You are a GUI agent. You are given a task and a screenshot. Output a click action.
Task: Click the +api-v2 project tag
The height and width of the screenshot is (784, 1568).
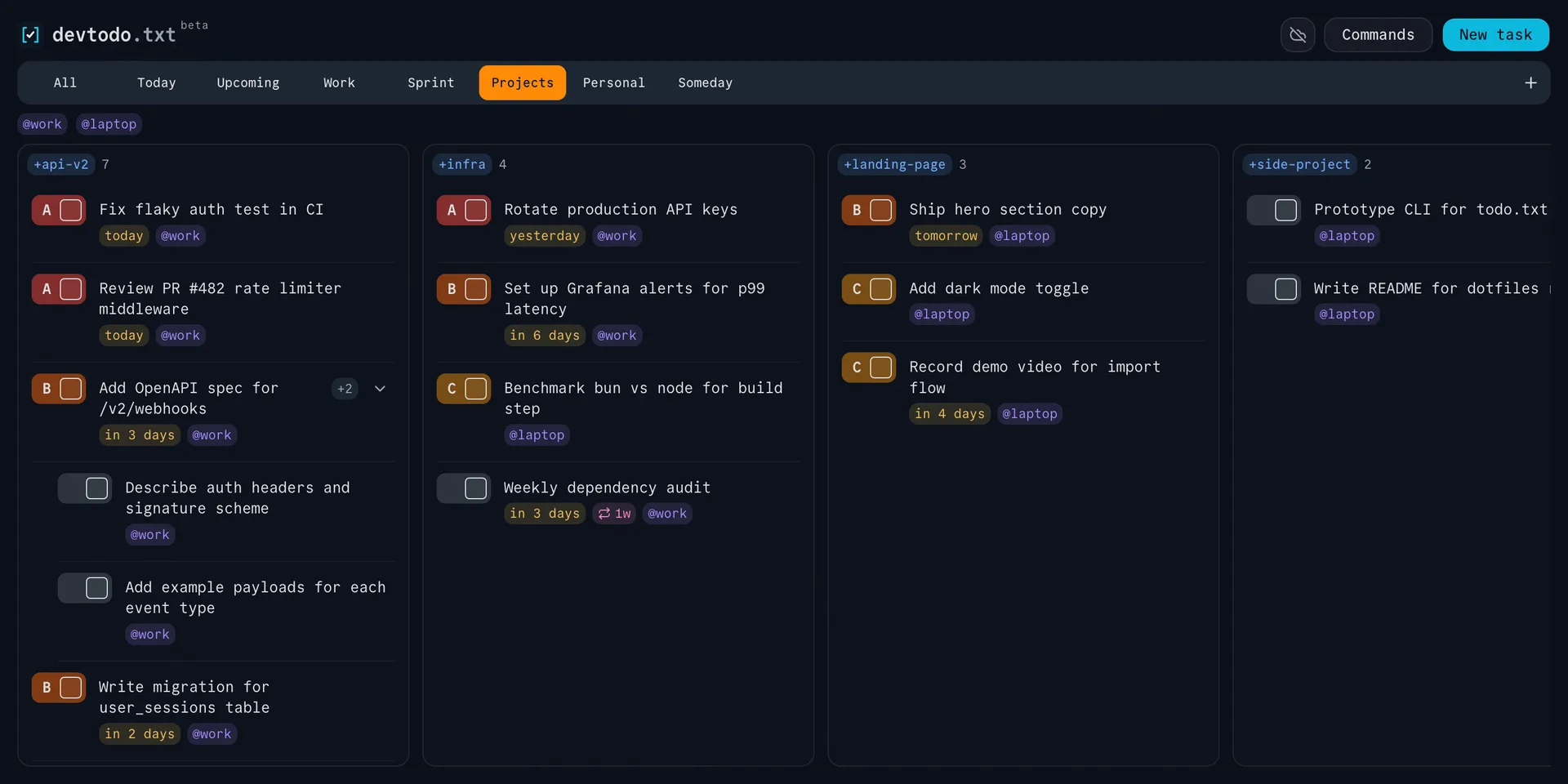coord(61,164)
